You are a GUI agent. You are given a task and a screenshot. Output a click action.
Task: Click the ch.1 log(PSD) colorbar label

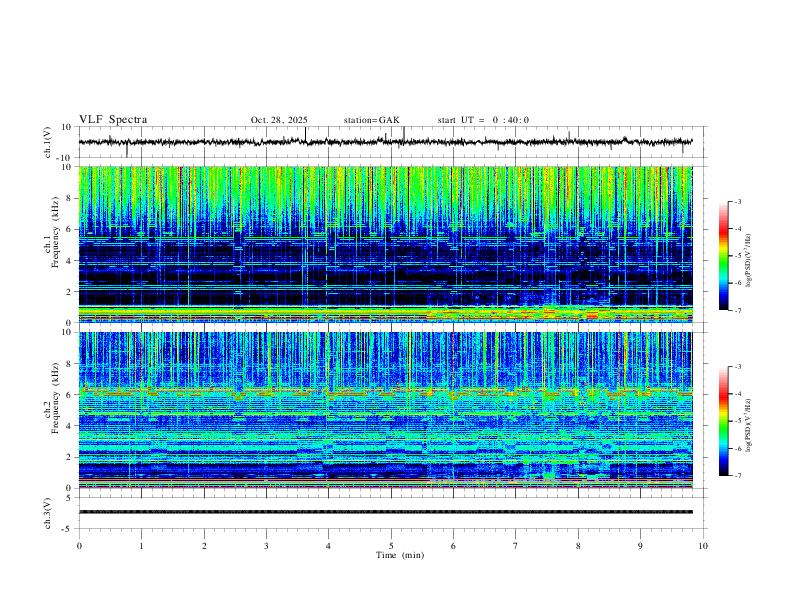tap(748, 260)
